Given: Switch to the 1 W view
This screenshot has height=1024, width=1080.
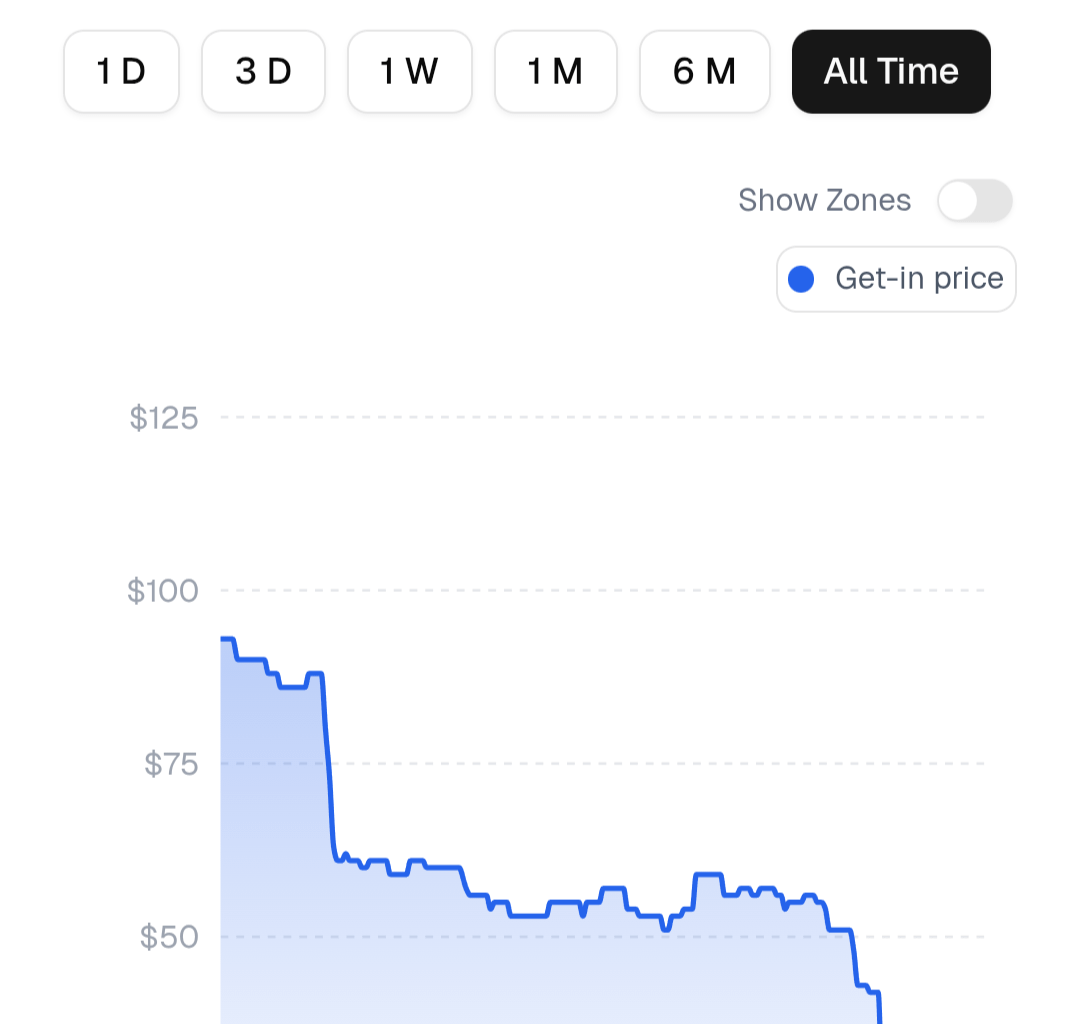Looking at the screenshot, I should [410, 71].
